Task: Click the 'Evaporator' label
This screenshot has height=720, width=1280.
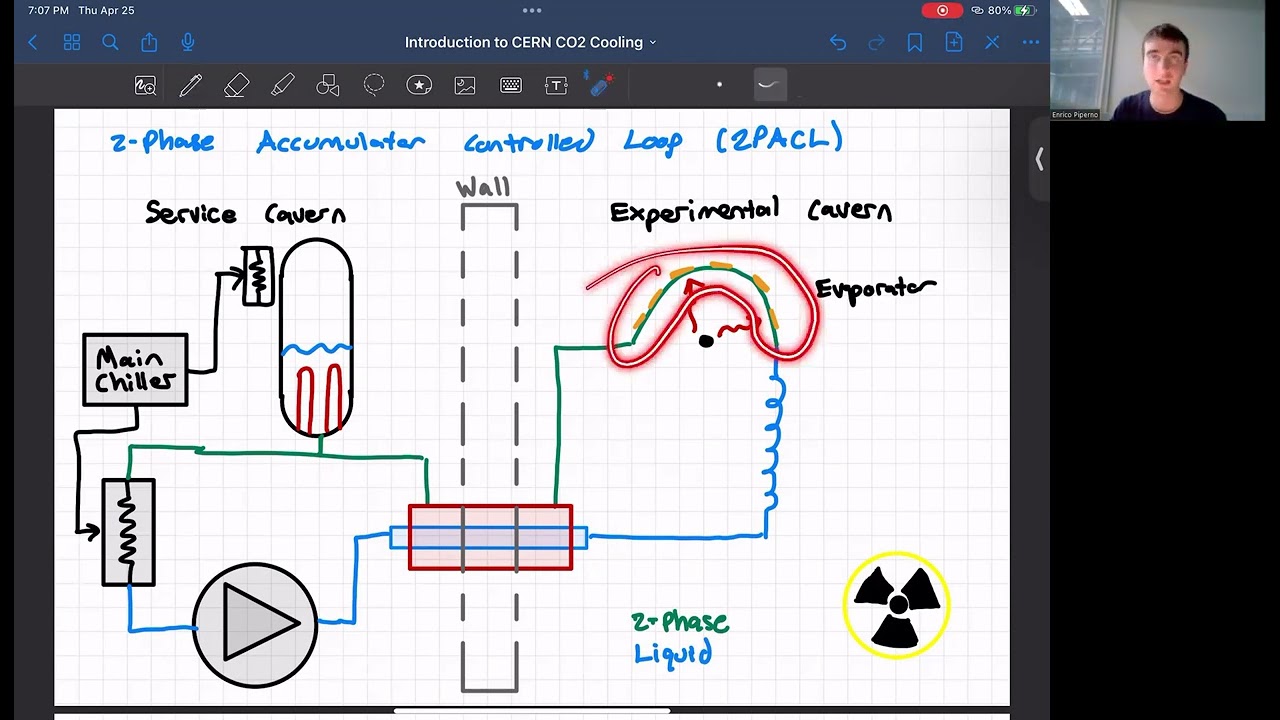Action: [875, 288]
